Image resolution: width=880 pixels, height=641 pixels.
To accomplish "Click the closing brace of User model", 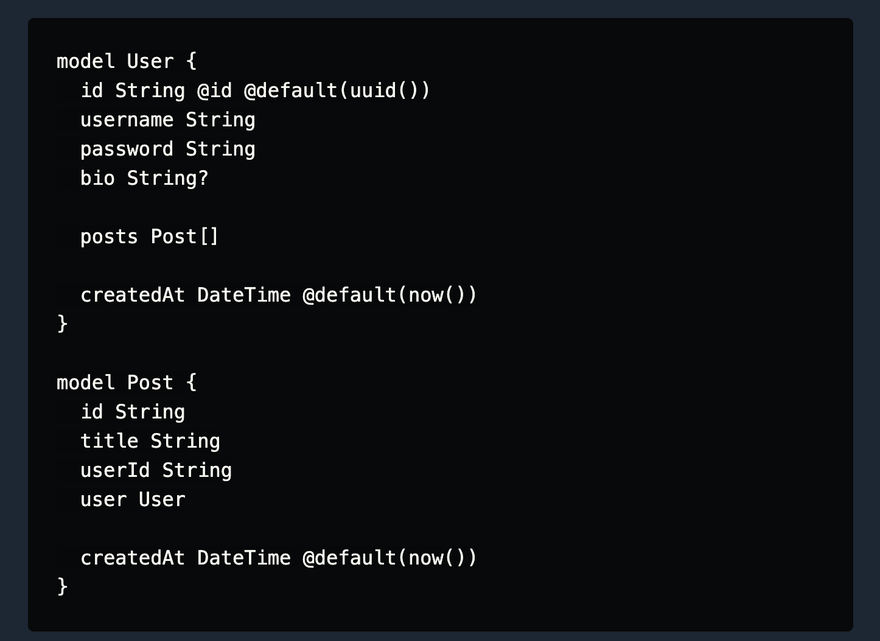I will pyautogui.click(x=62, y=324).
